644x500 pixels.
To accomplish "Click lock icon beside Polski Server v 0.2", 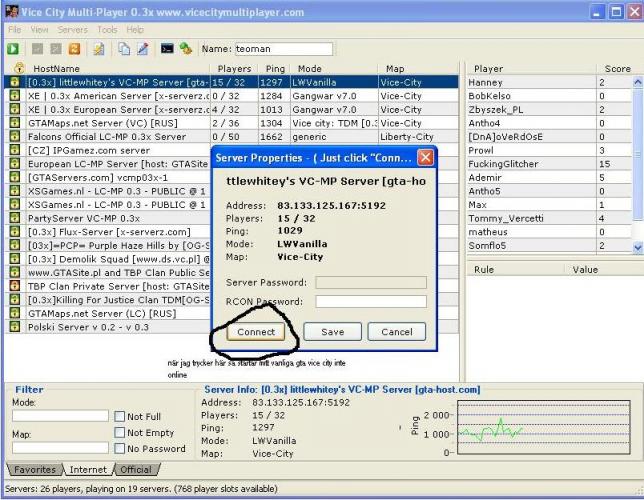I will [x=15, y=327].
